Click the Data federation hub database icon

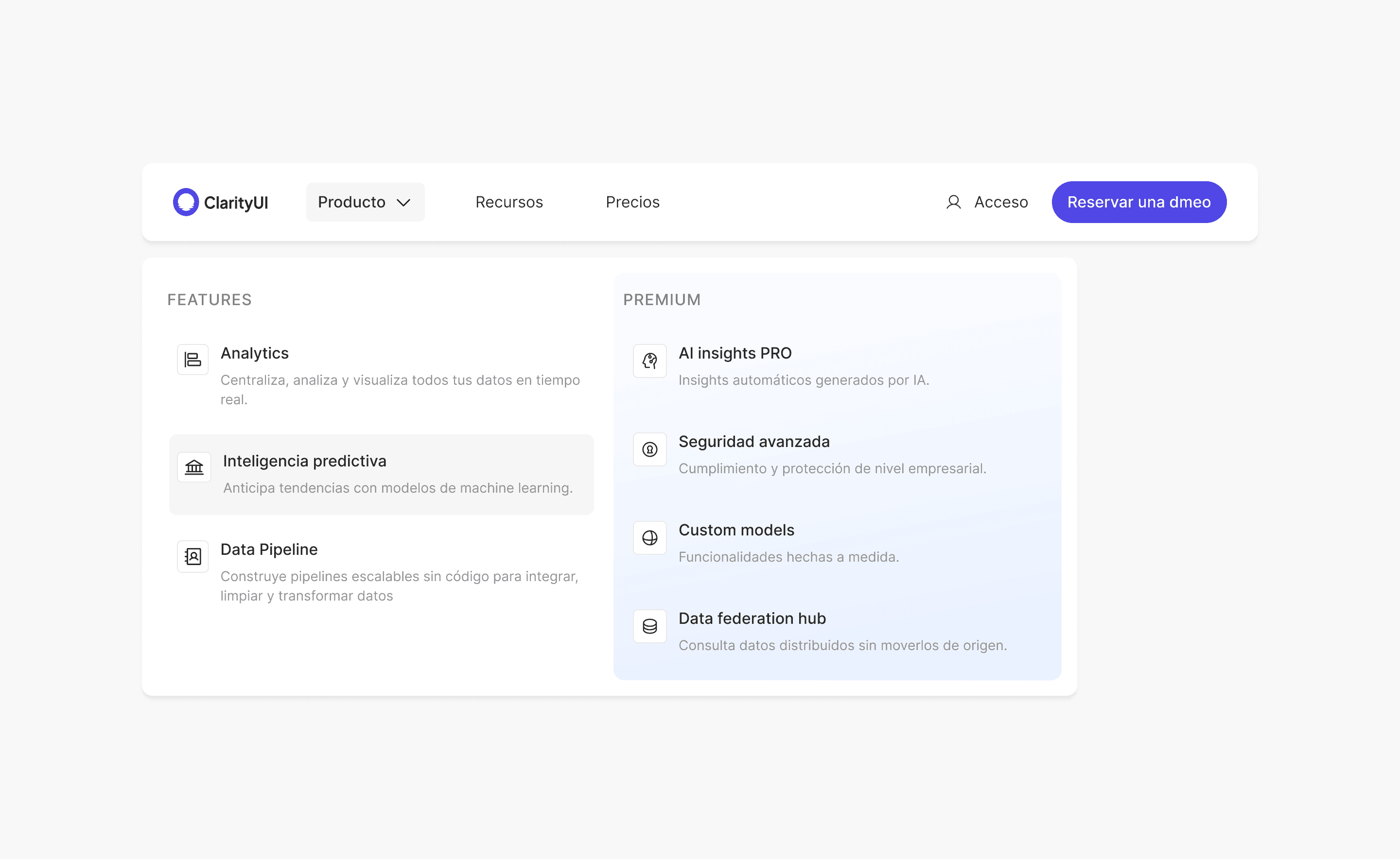tap(650, 626)
